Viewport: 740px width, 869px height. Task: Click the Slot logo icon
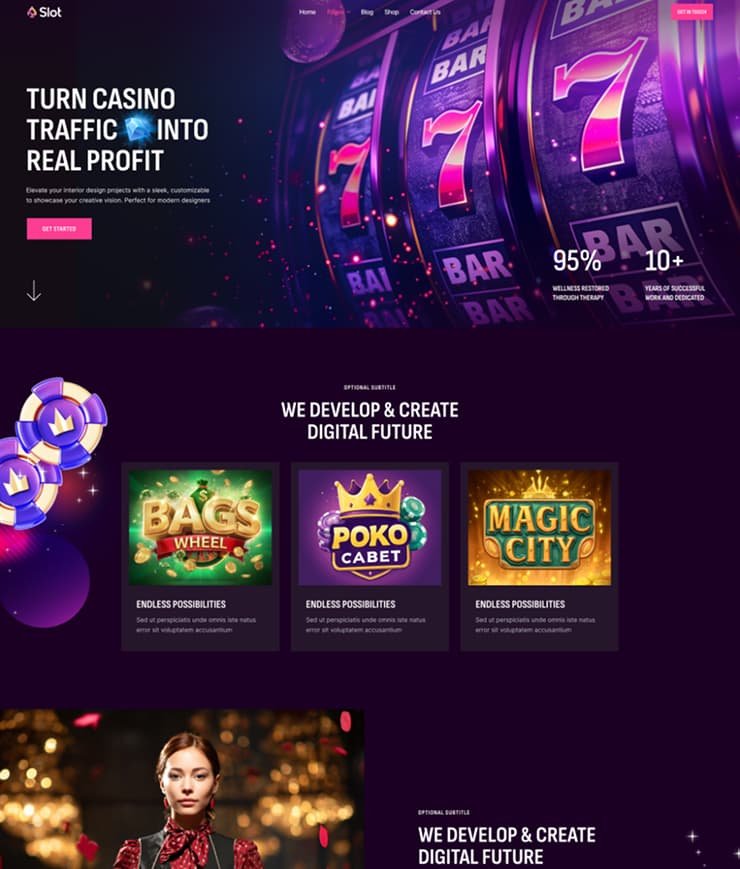point(32,12)
